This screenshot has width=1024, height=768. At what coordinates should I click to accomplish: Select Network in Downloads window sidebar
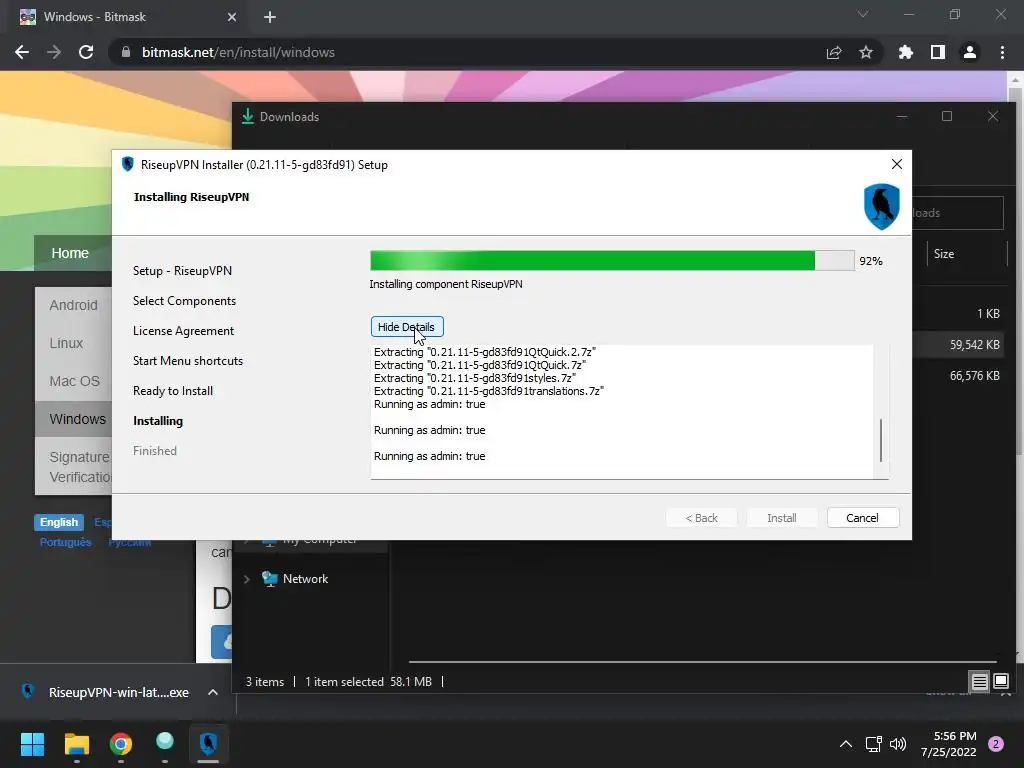coord(305,579)
